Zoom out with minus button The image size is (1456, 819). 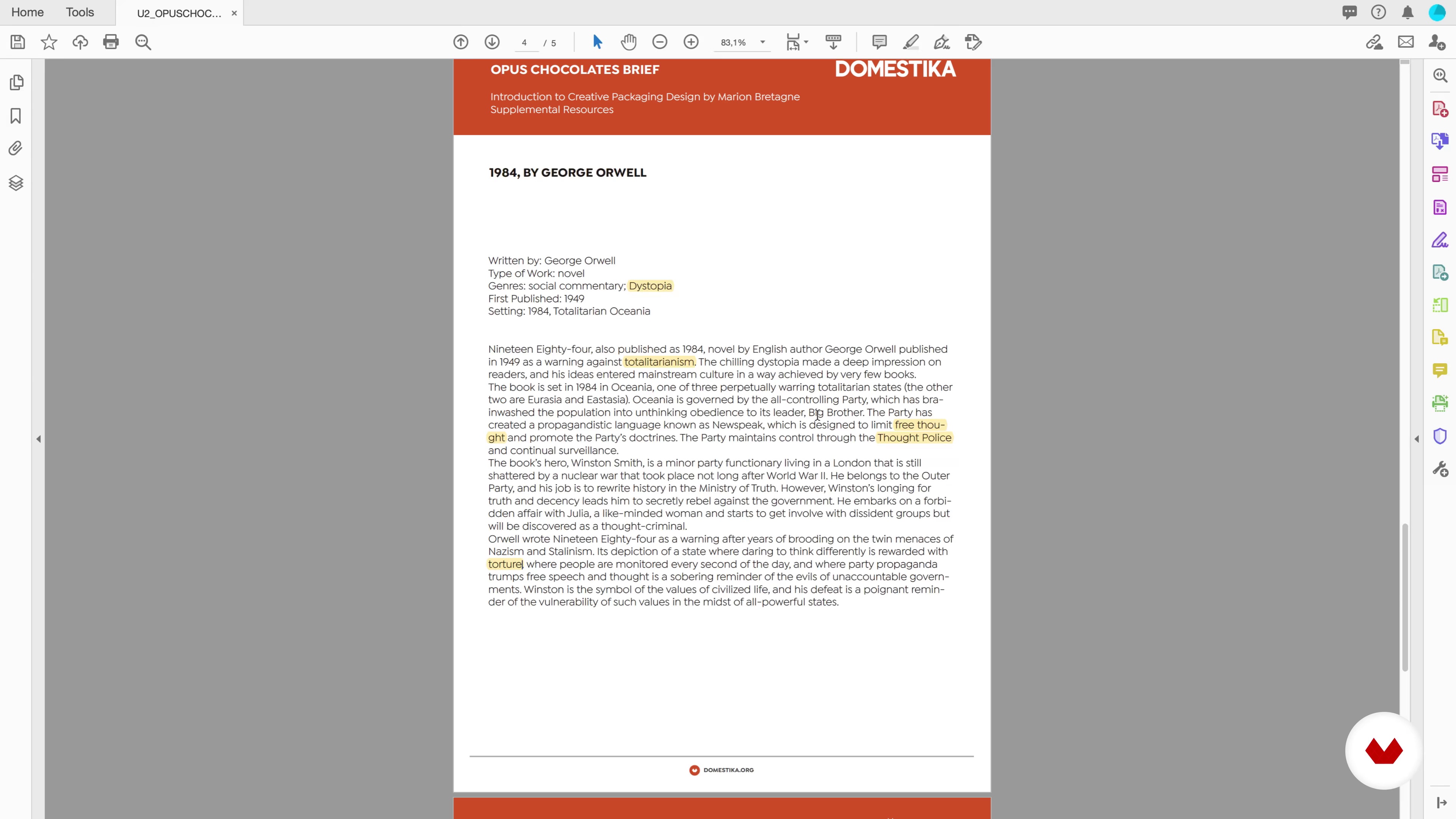tap(660, 42)
